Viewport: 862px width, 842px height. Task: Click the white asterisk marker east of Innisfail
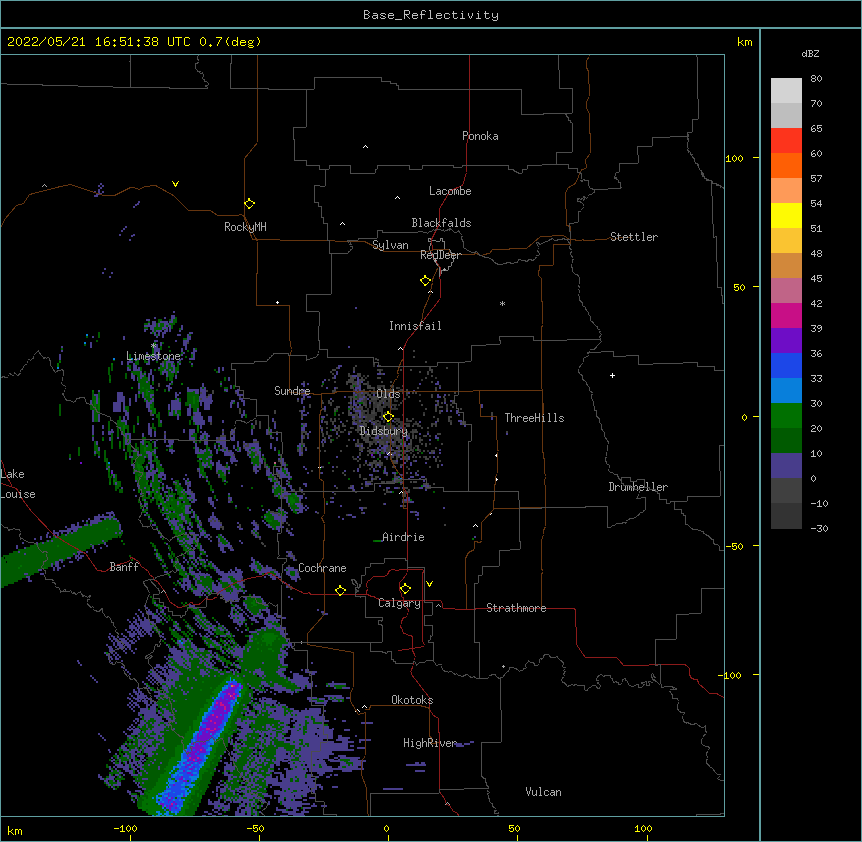[502, 303]
